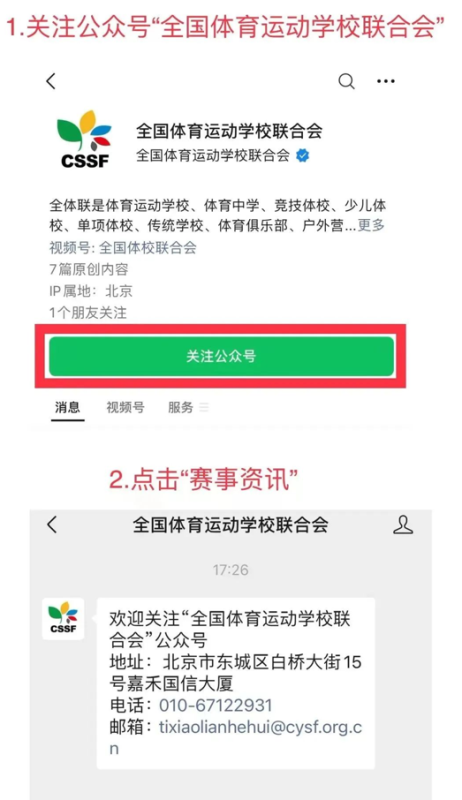This screenshot has height=800, width=462.
Task: Open the account profile person icon
Action: 403,524
